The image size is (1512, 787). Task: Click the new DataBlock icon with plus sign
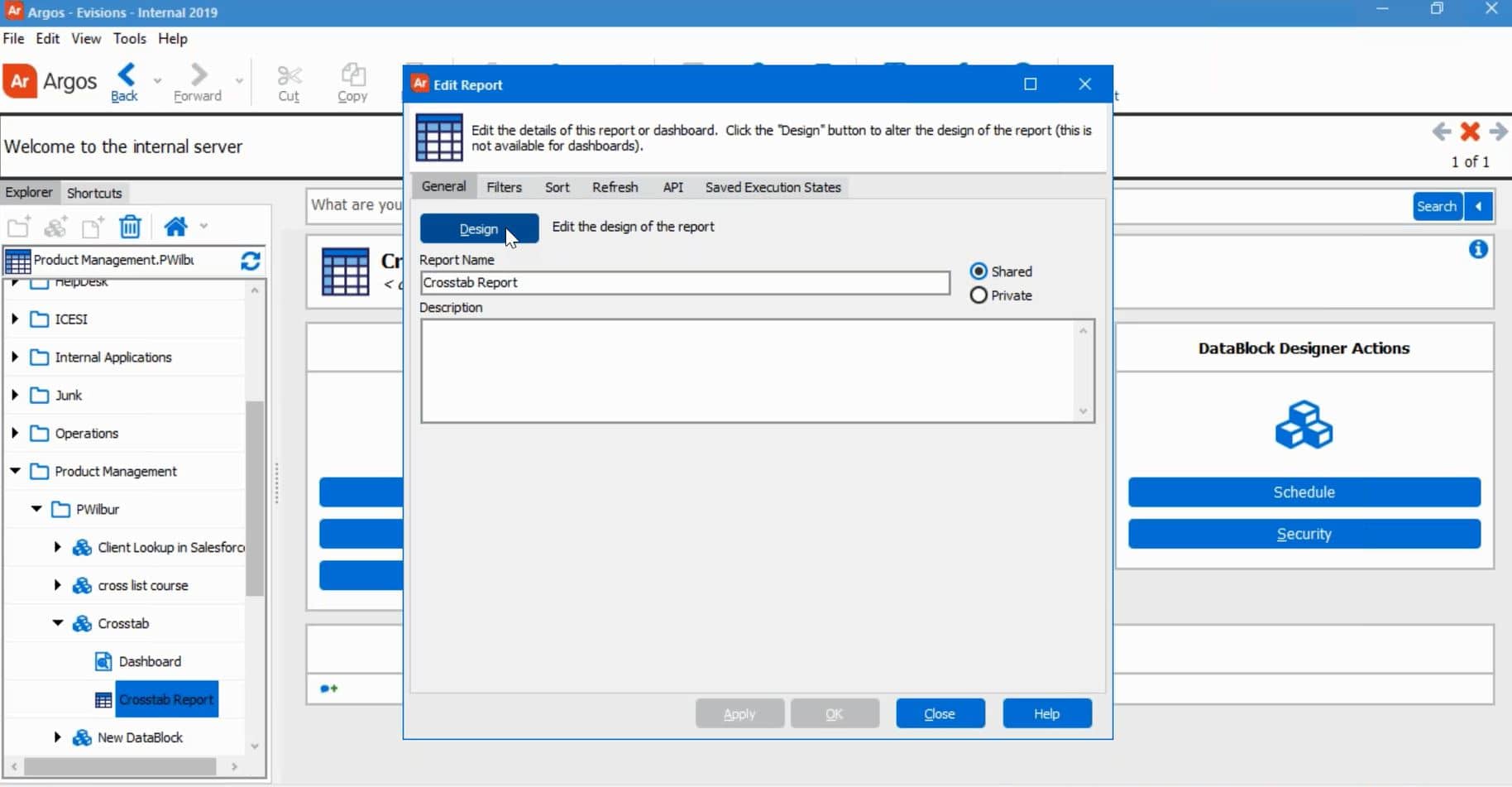click(55, 227)
